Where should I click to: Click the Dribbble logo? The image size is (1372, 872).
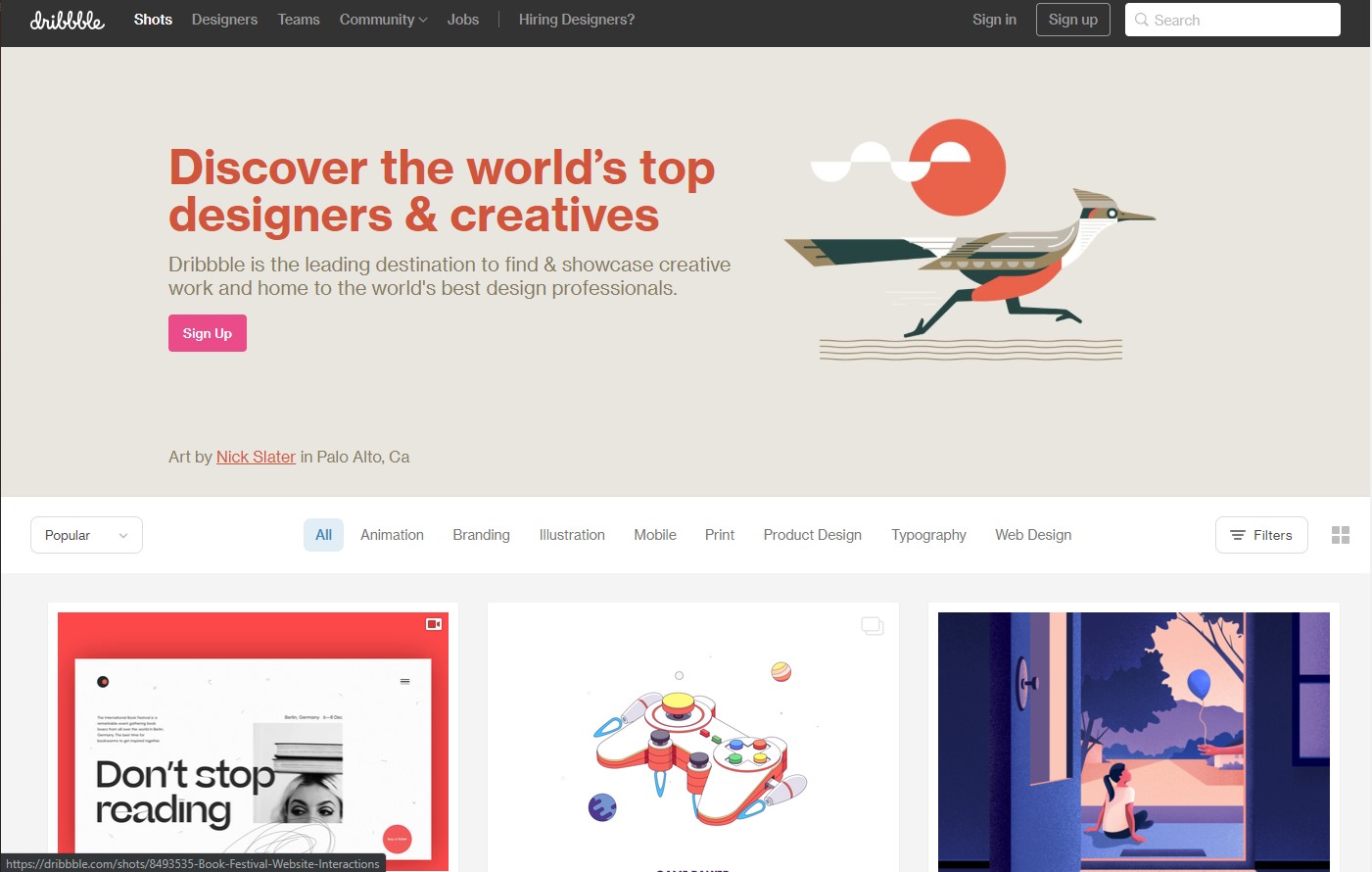click(x=67, y=20)
